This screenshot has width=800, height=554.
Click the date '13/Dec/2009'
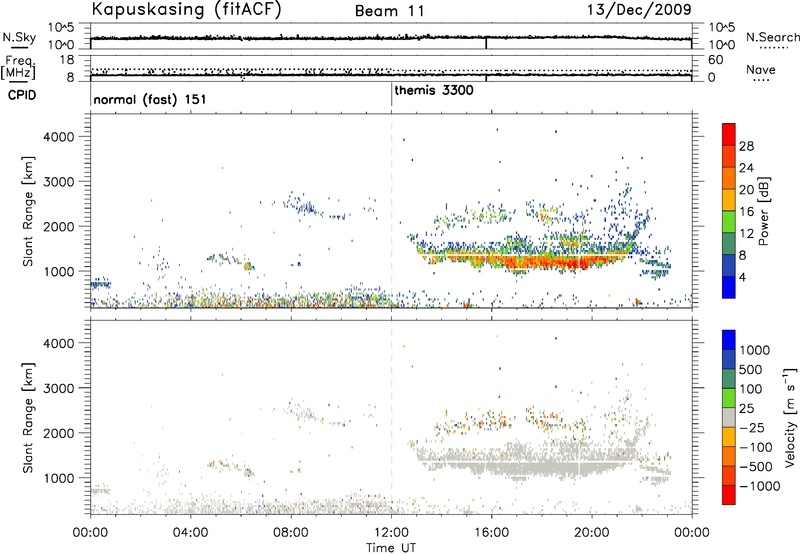(639, 10)
